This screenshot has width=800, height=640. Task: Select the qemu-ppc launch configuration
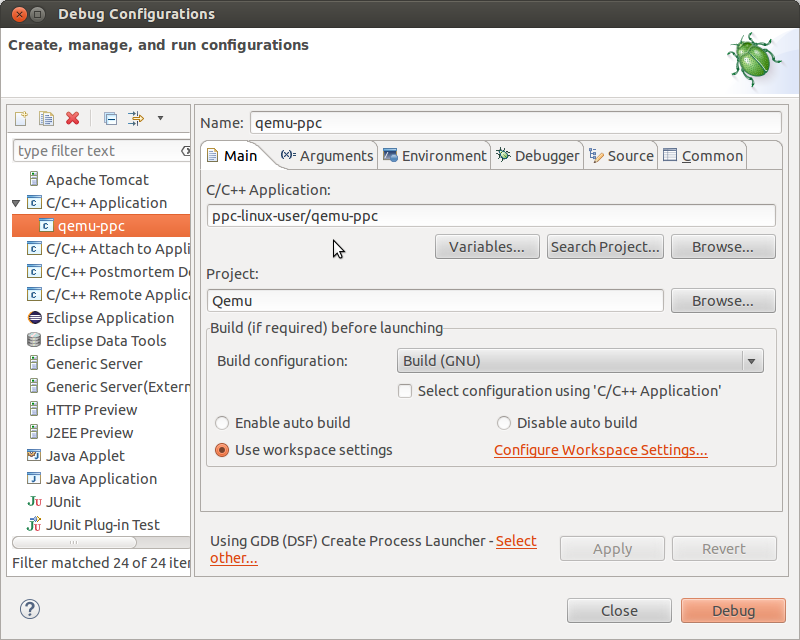click(x=101, y=226)
